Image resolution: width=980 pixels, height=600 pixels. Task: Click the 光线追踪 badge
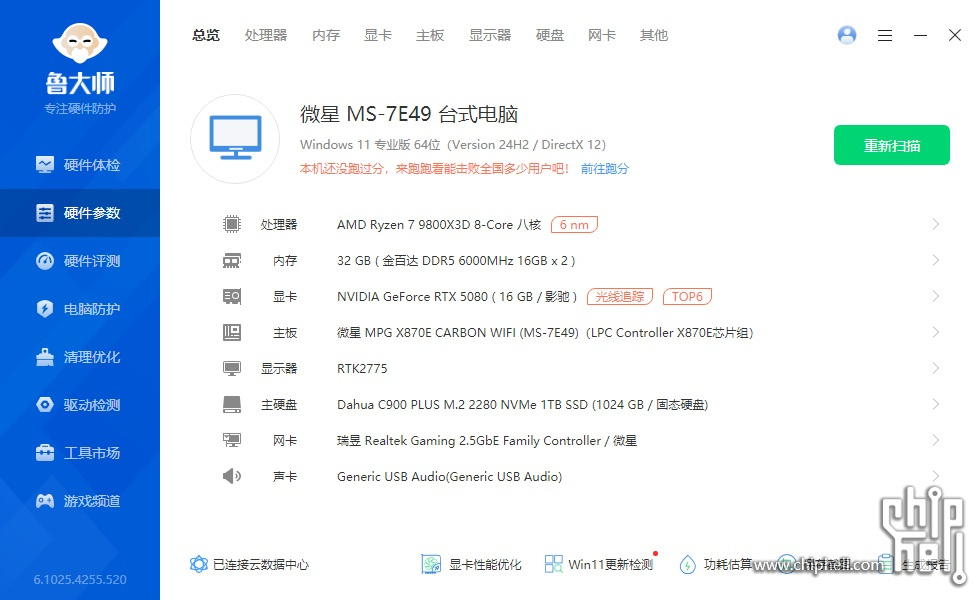click(x=619, y=296)
